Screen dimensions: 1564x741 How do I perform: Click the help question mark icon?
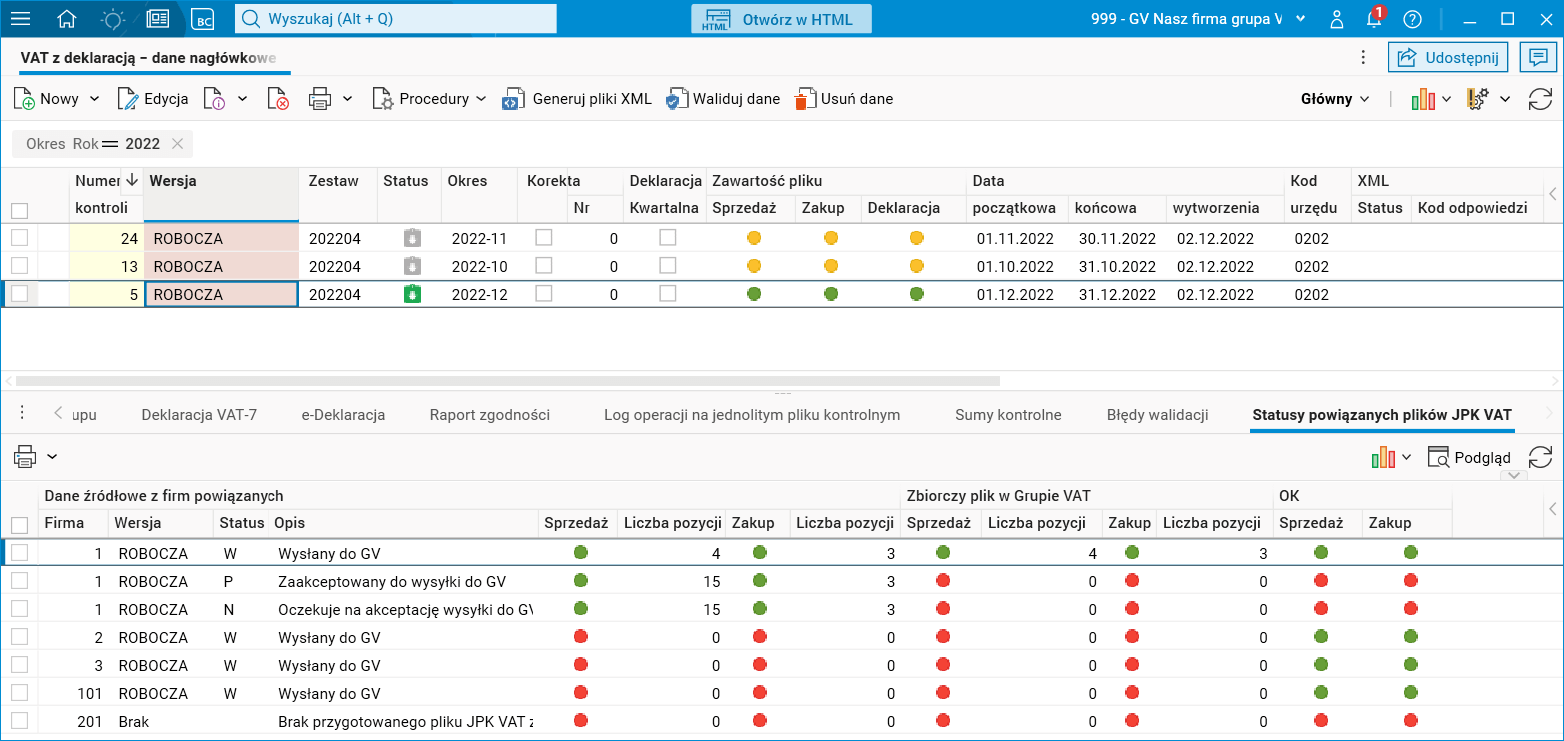pyautogui.click(x=1412, y=19)
